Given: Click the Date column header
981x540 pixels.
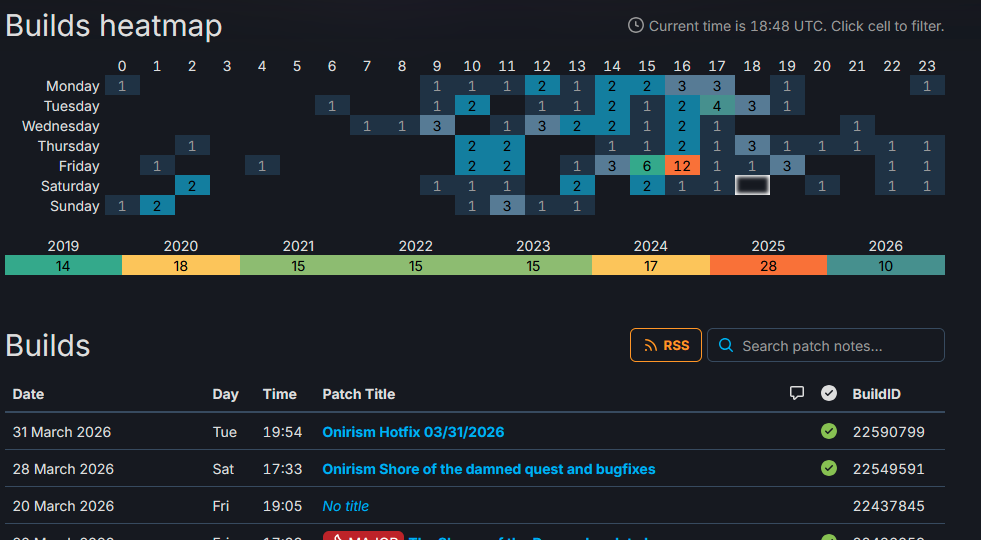Looking at the screenshot, I should (28, 394).
